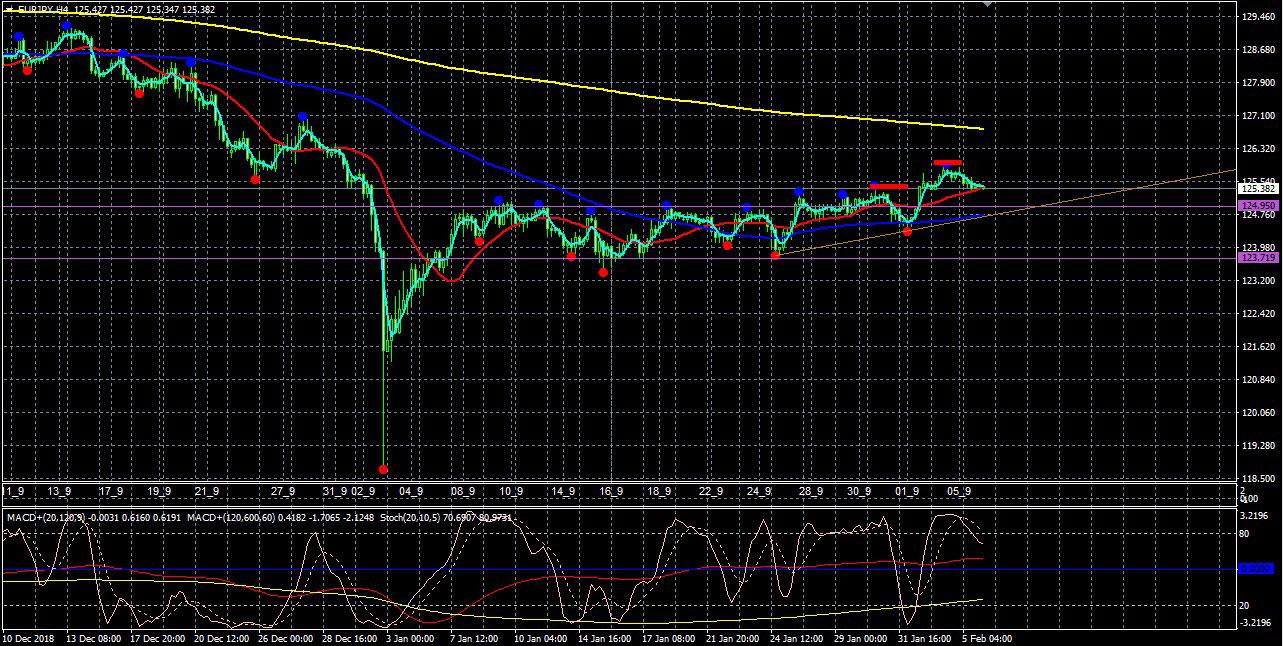Select the lower red resistance bar near 125.4

click(889, 186)
